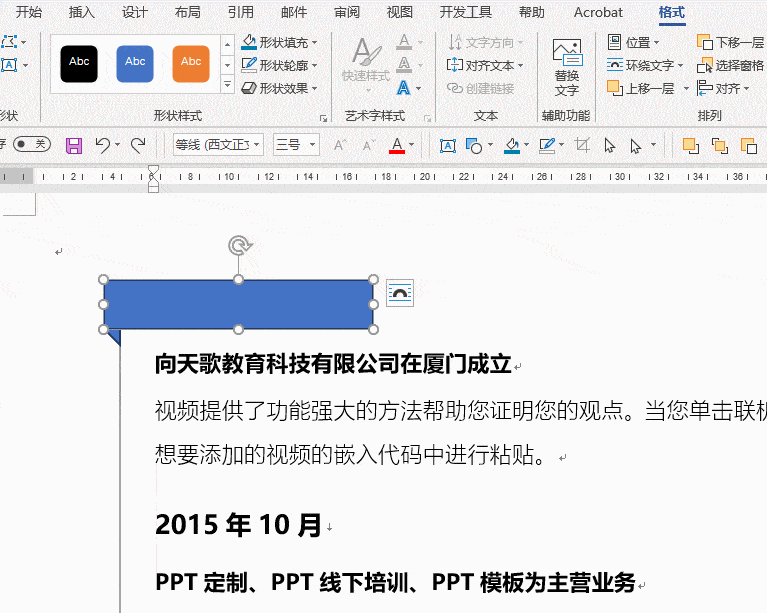Switch to the 设计 tab
This screenshot has width=767, height=613.
tap(135, 12)
